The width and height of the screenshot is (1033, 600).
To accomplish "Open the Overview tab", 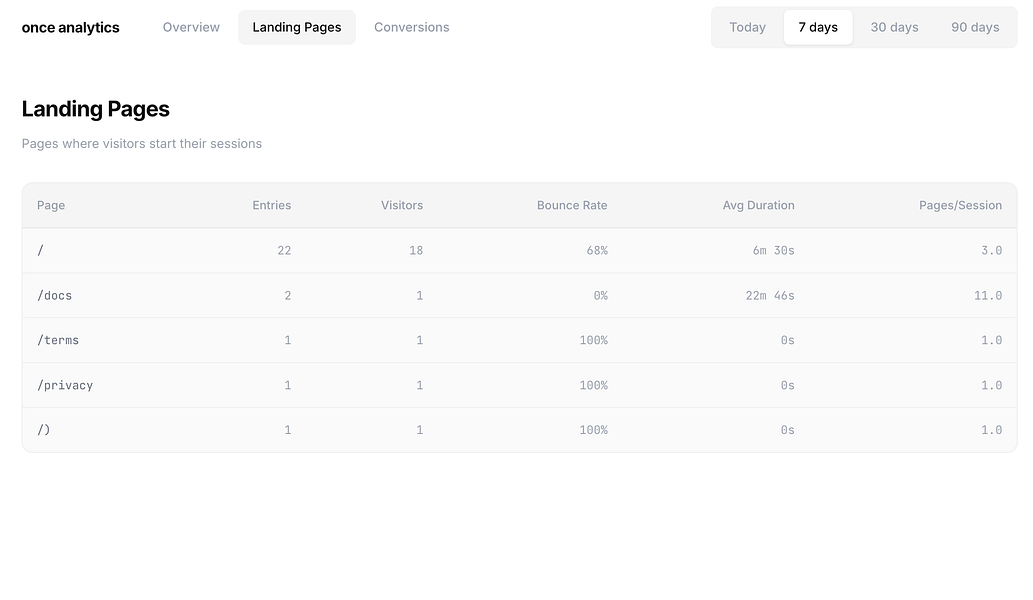I will (x=191, y=27).
